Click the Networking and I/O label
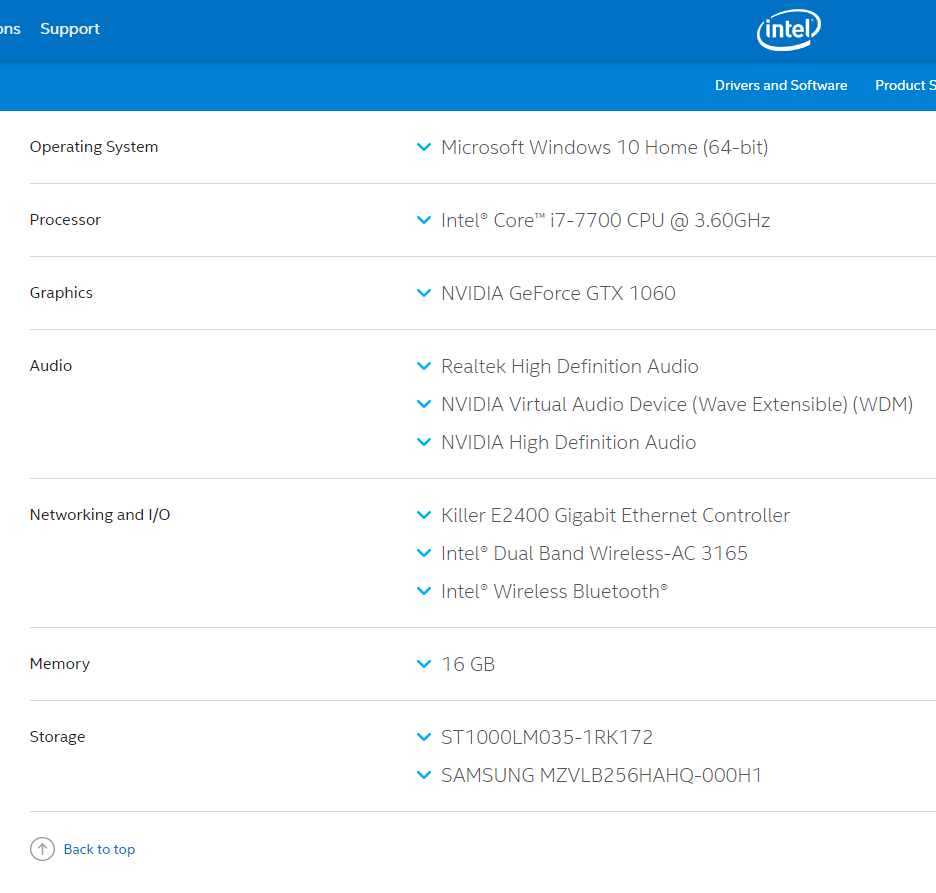 coord(100,515)
